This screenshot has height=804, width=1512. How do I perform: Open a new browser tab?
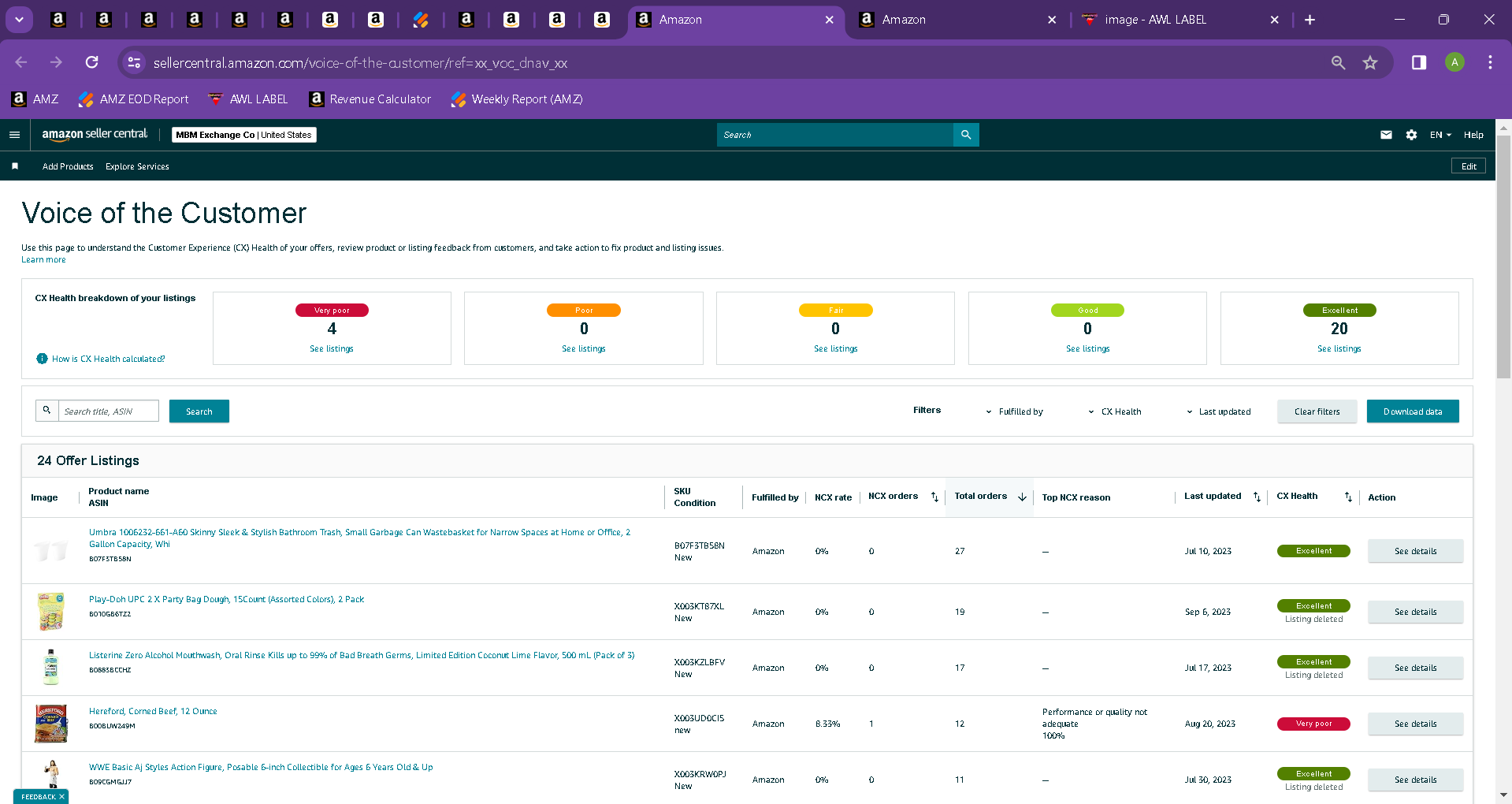tap(1310, 20)
